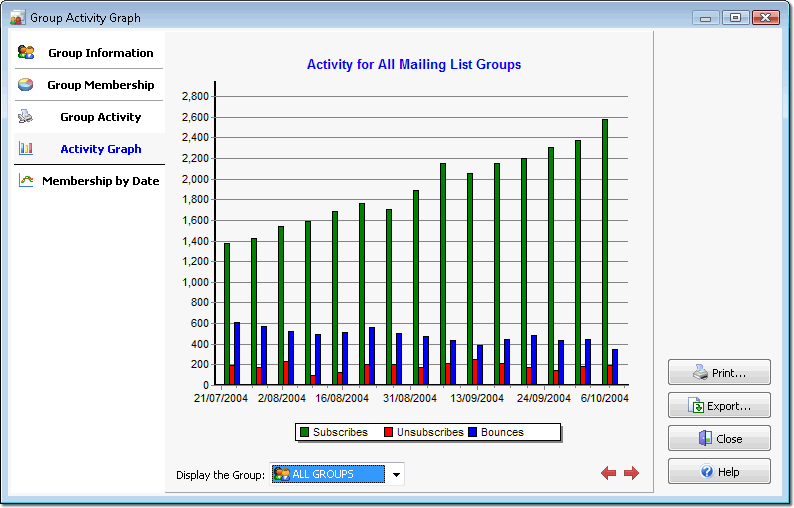
Task: Click the Unsubscribes legend label
Action: pyautogui.click(x=430, y=432)
